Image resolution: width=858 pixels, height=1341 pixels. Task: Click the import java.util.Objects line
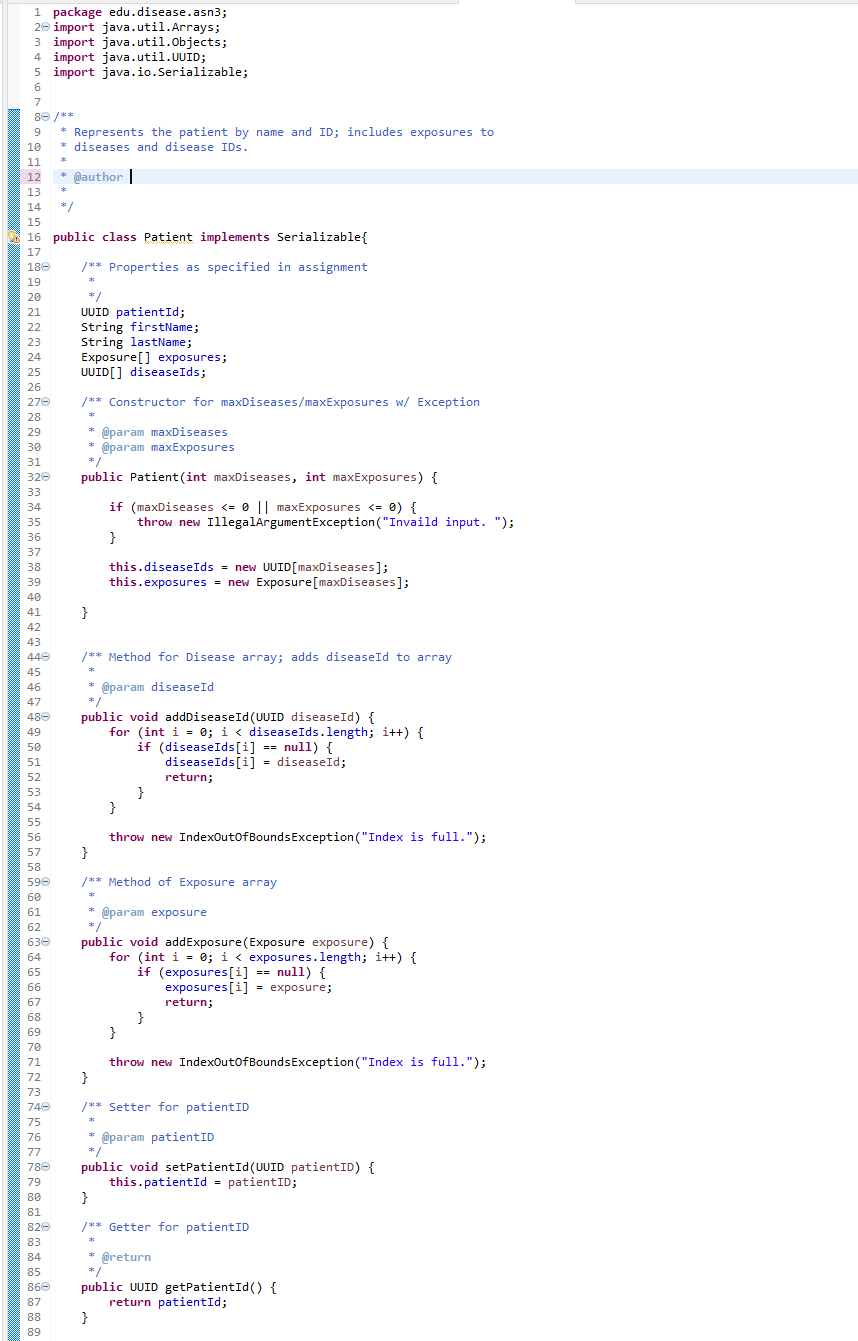pyautogui.click(x=140, y=42)
